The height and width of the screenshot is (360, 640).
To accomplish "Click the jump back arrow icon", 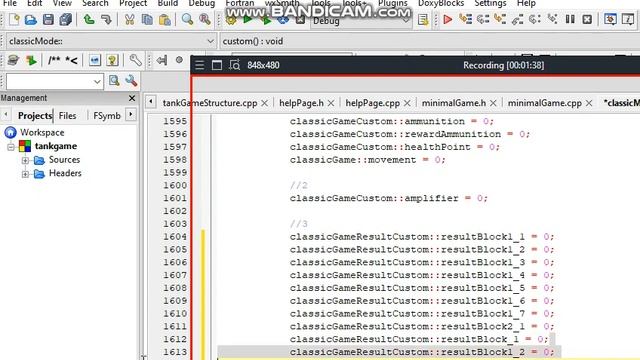I will coord(162,60).
